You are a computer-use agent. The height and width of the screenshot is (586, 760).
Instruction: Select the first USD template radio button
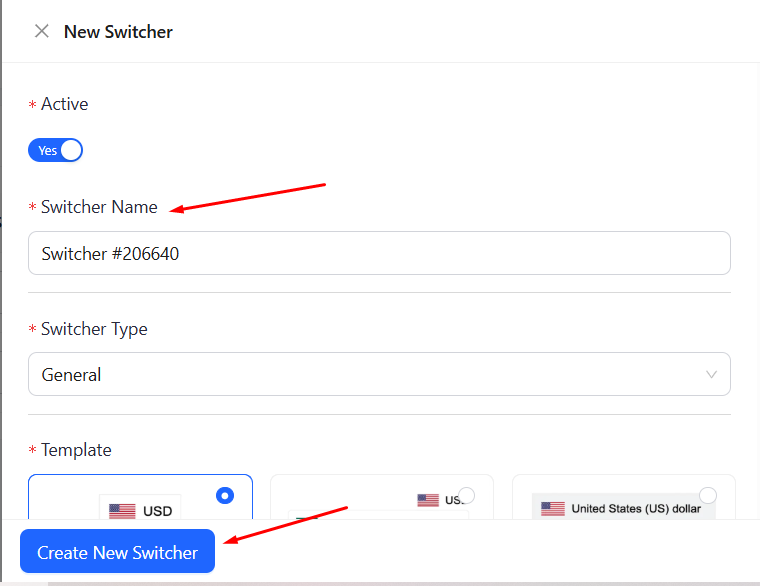(x=225, y=495)
